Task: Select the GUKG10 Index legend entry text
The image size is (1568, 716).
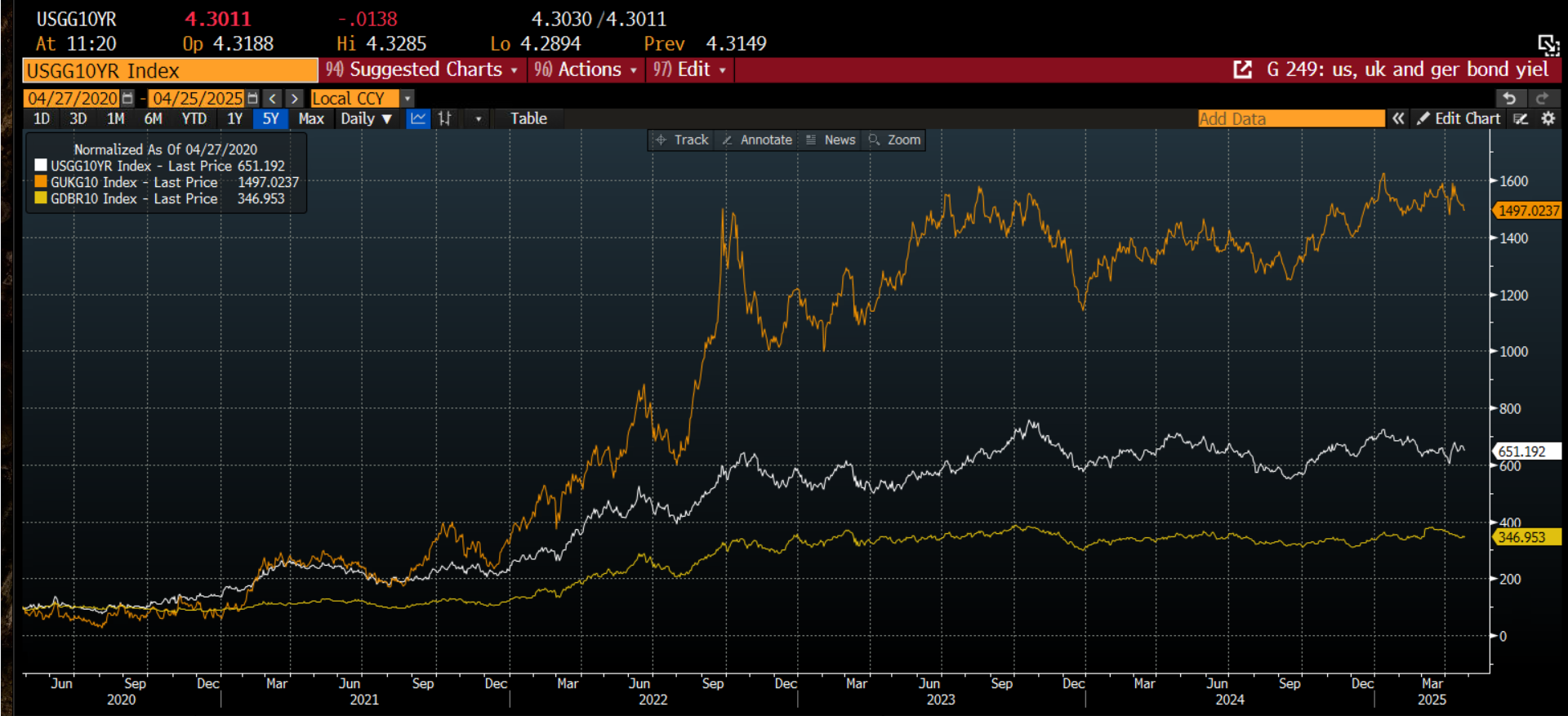Action: click(175, 182)
